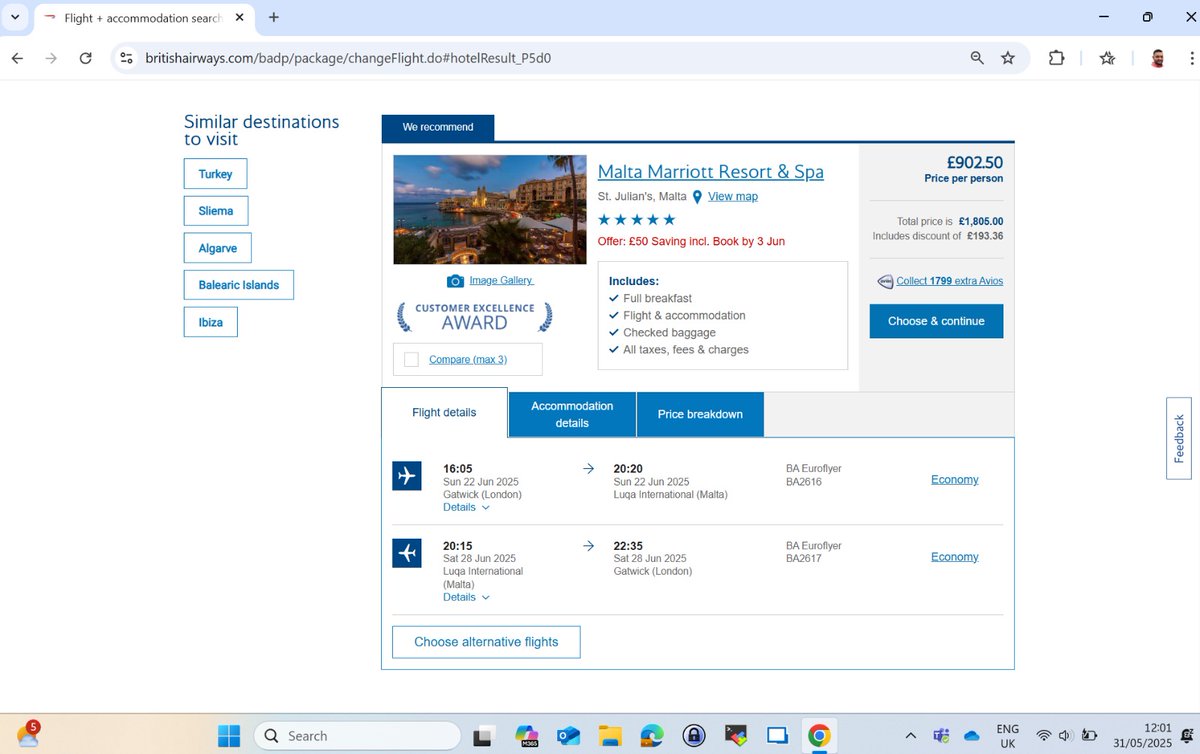Click the hotel five-star rating

coord(637,220)
